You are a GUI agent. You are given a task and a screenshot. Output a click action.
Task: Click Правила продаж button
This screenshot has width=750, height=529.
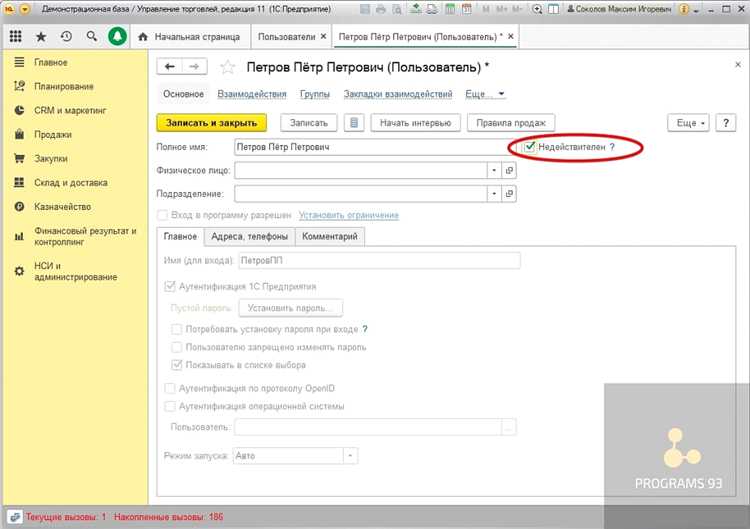[511, 123]
